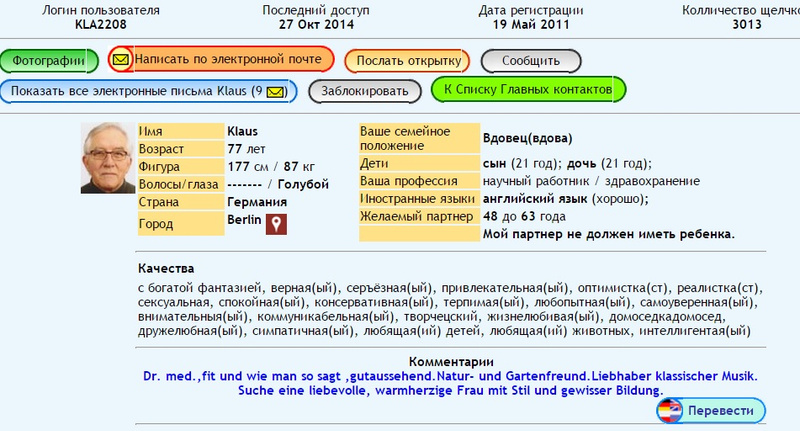Click last access date 27 Окт 2014
The height and width of the screenshot is (431, 800).
[316, 24]
